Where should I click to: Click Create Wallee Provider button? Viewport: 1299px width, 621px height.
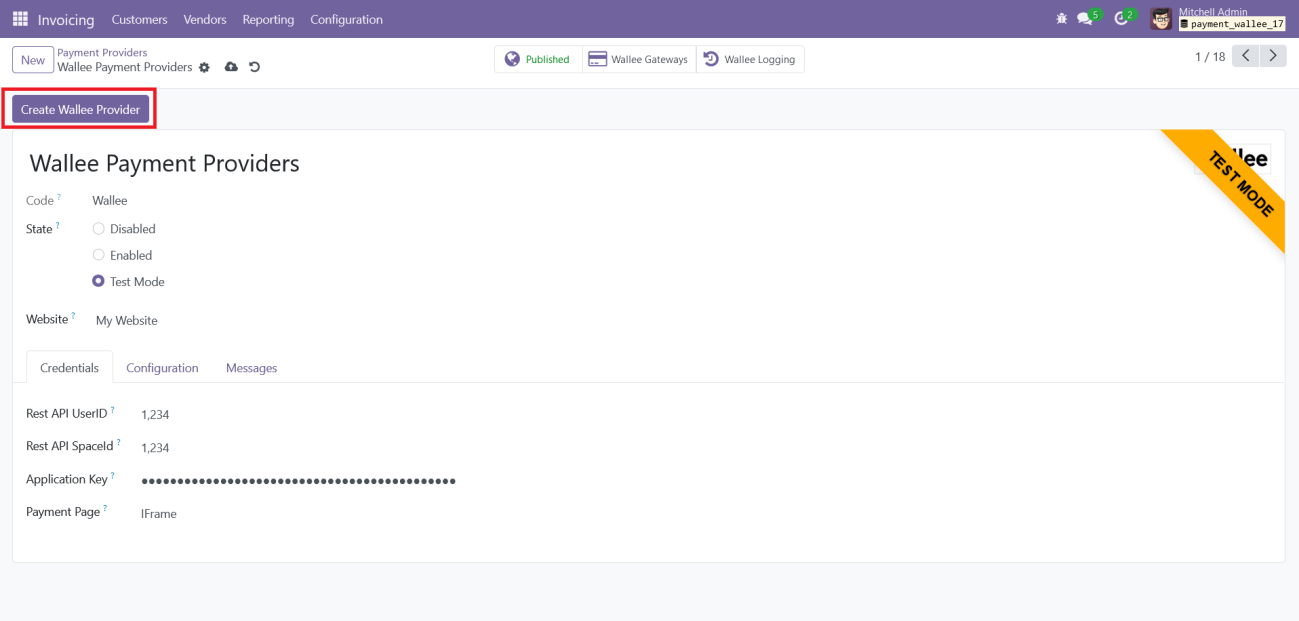[x=81, y=109]
